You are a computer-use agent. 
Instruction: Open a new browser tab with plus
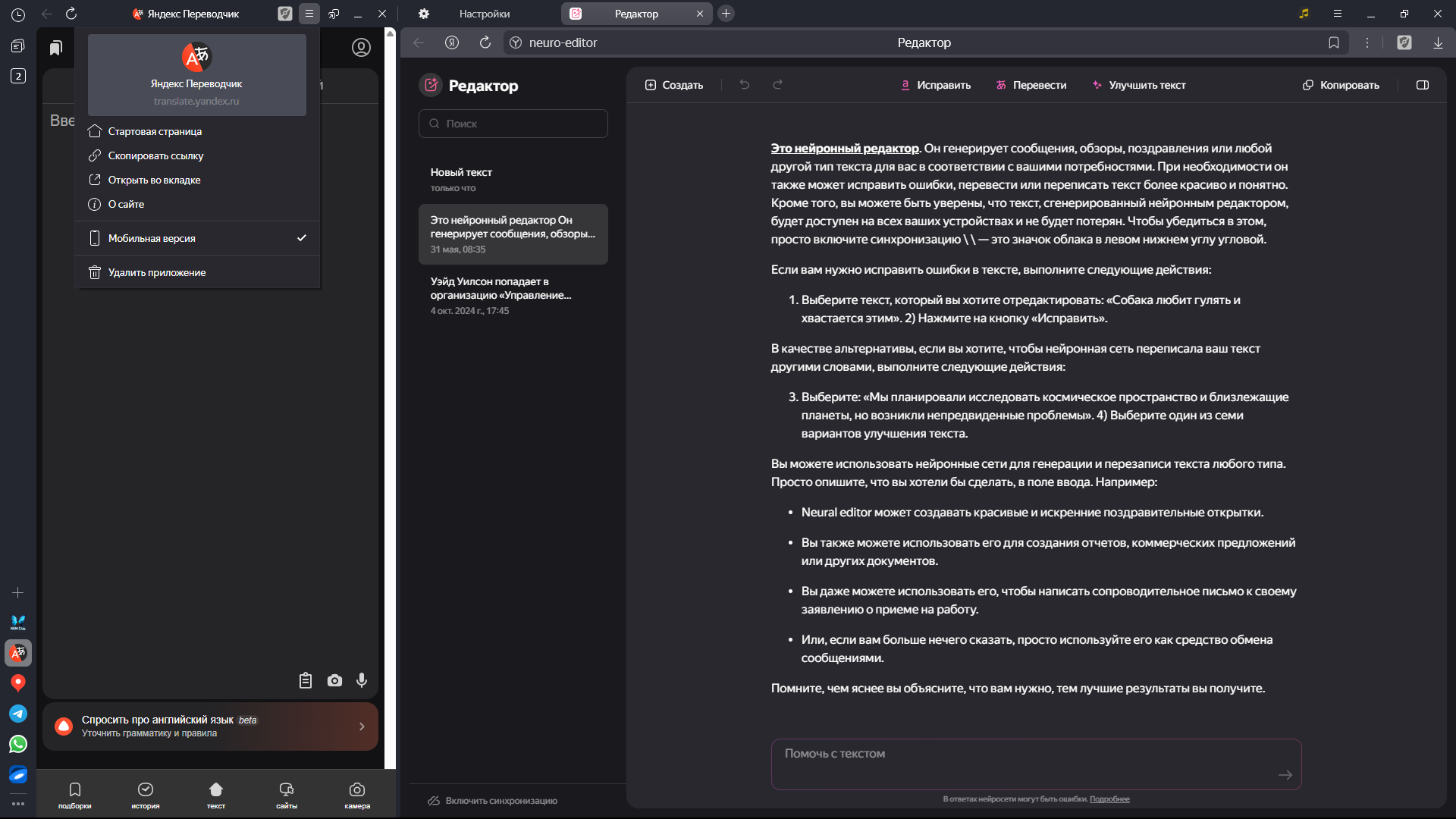726,14
